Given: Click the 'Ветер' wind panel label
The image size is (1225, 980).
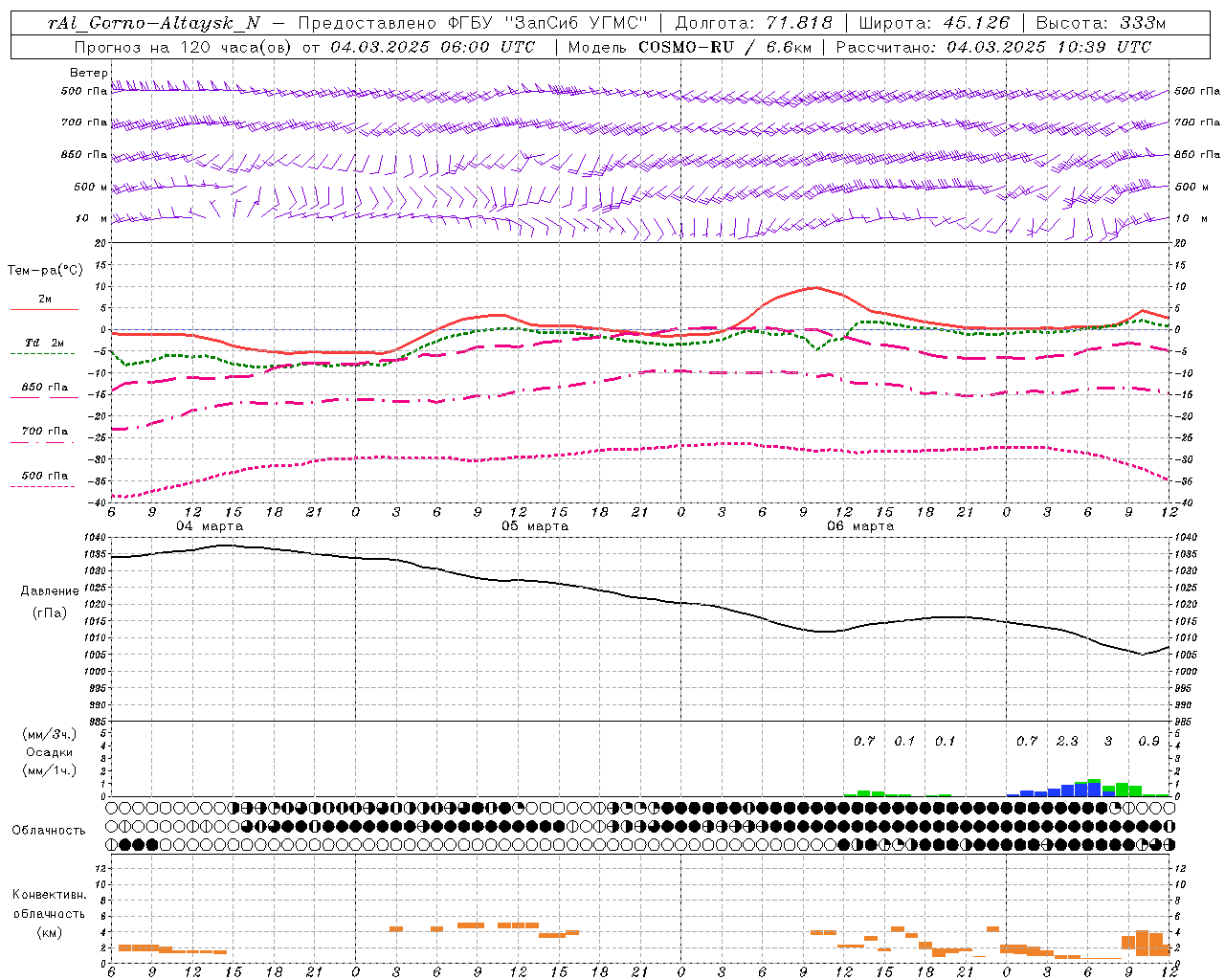Looking at the screenshot, I should [x=89, y=73].
